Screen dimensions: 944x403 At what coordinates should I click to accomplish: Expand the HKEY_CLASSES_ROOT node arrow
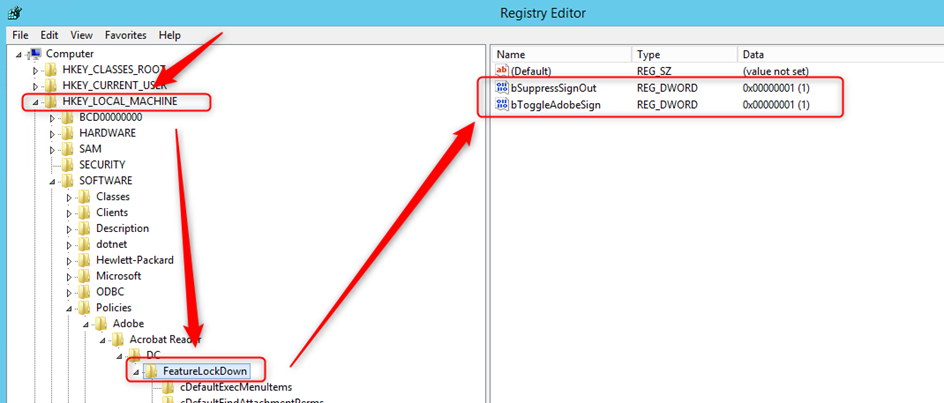point(37,70)
